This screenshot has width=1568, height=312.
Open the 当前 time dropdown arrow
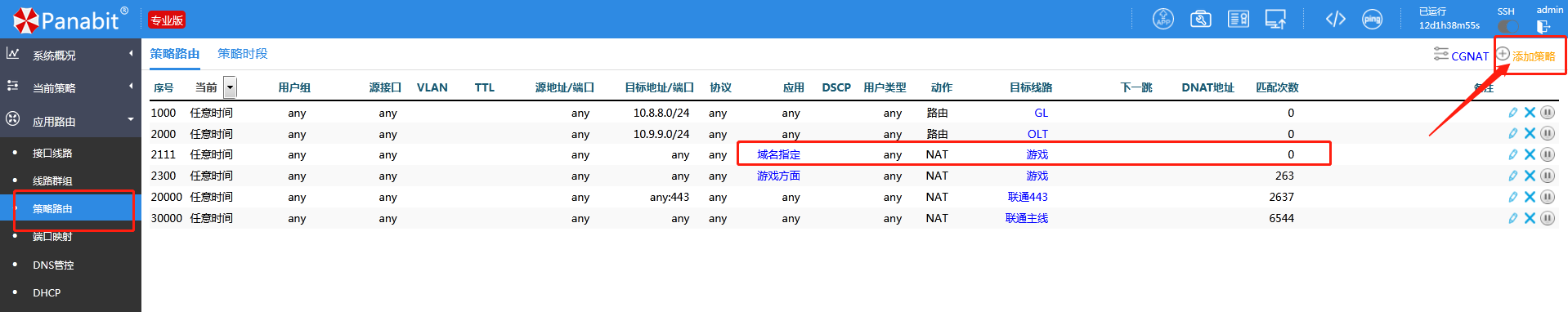tap(230, 87)
